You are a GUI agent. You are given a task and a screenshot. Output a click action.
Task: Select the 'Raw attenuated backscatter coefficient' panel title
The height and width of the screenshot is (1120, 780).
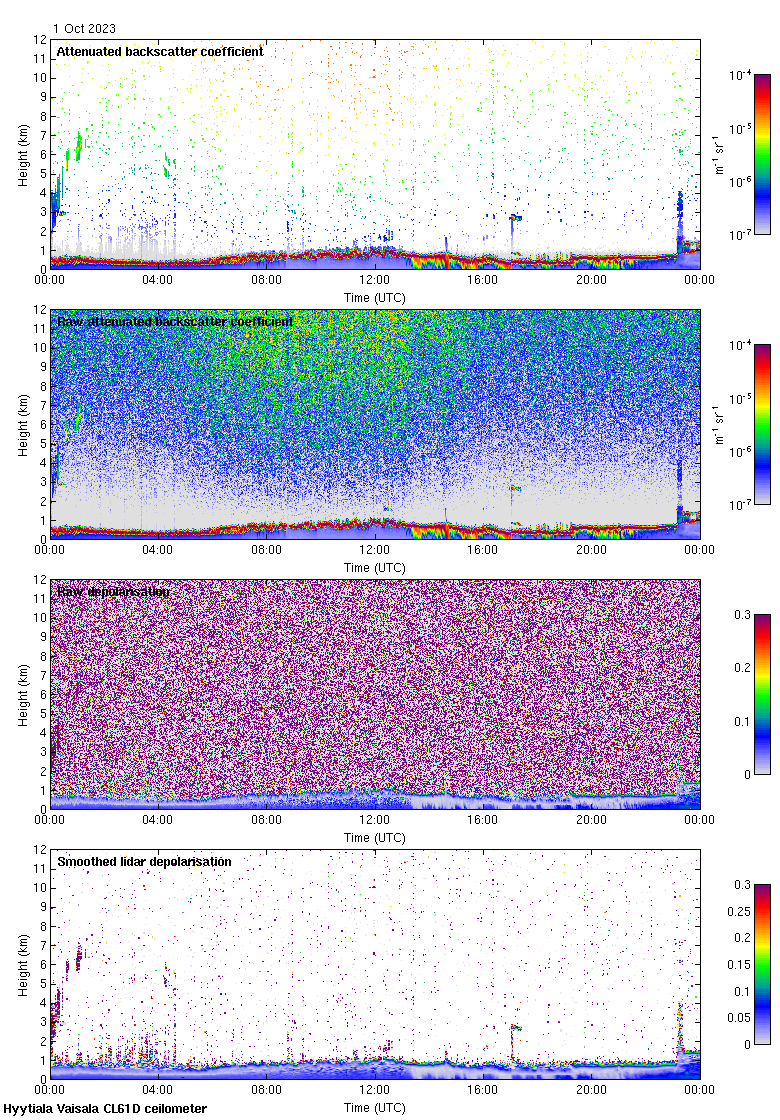pos(175,321)
